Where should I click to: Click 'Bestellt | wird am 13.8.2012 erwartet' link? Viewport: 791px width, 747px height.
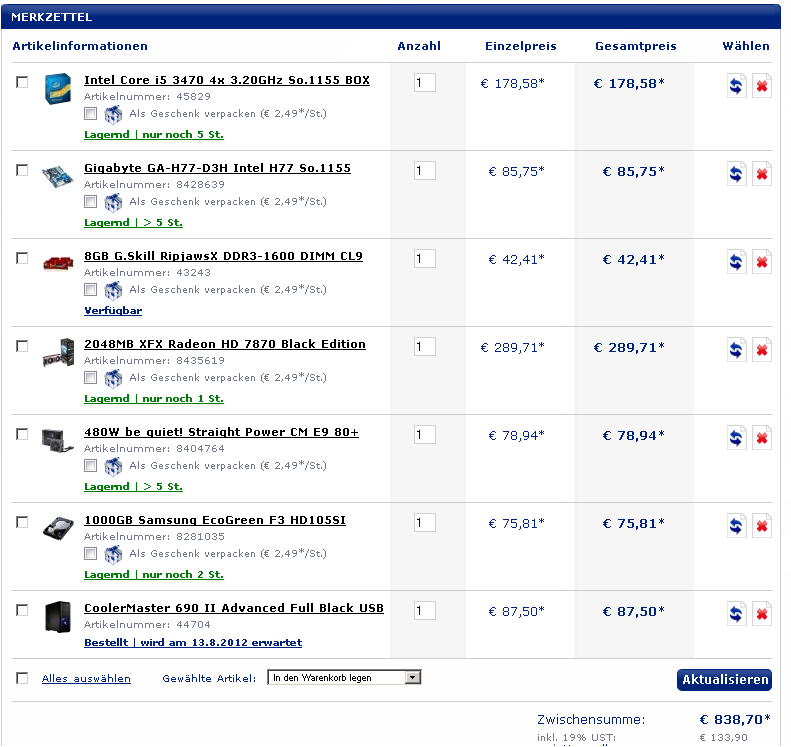[193, 643]
